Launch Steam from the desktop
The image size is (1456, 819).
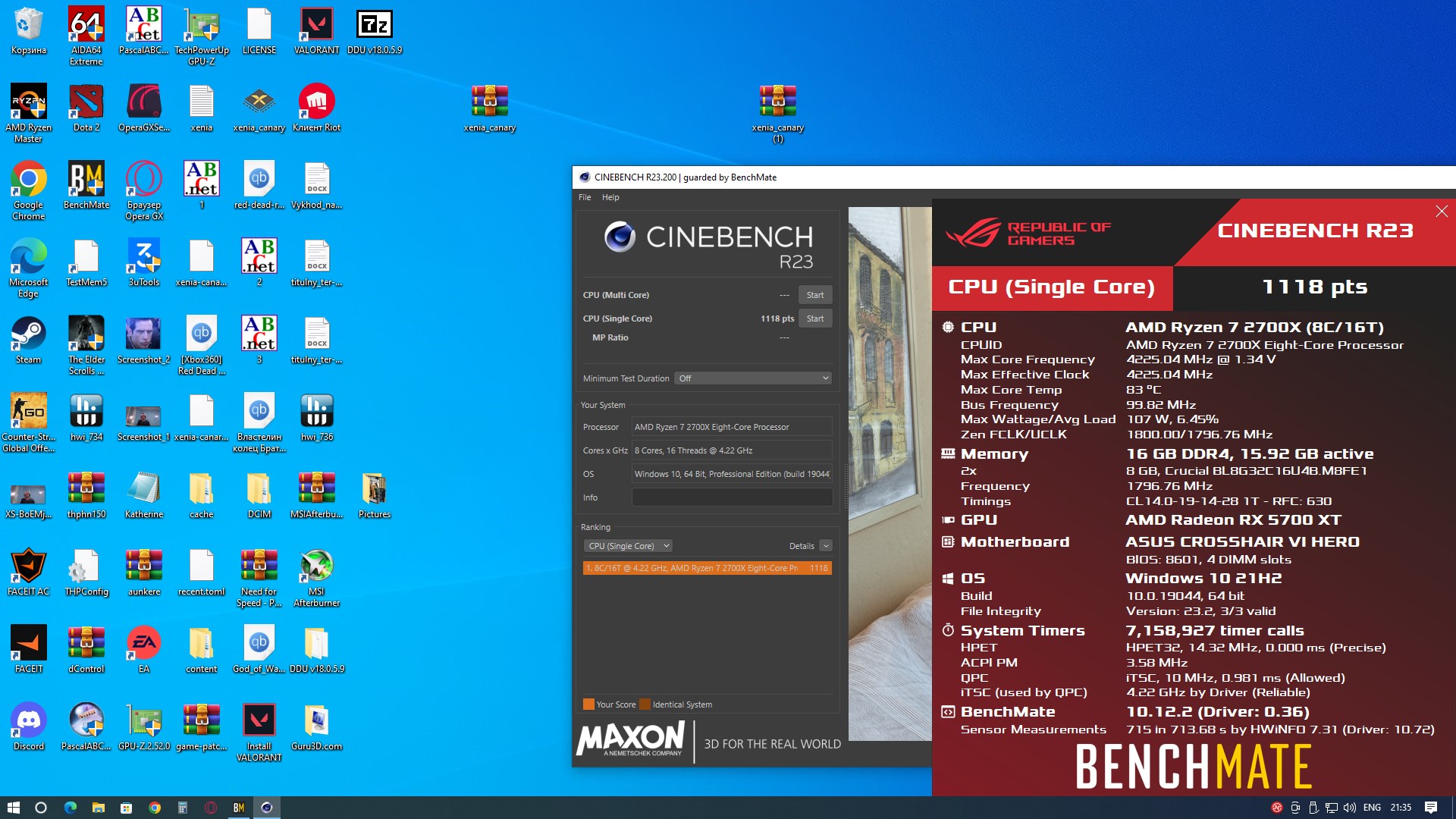(28, 340)
